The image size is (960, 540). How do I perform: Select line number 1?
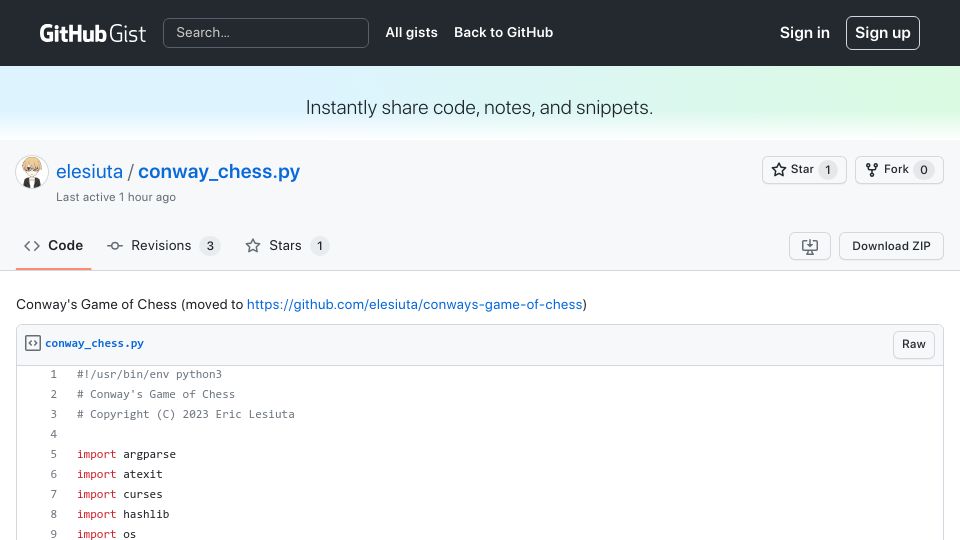coord(53,374)
